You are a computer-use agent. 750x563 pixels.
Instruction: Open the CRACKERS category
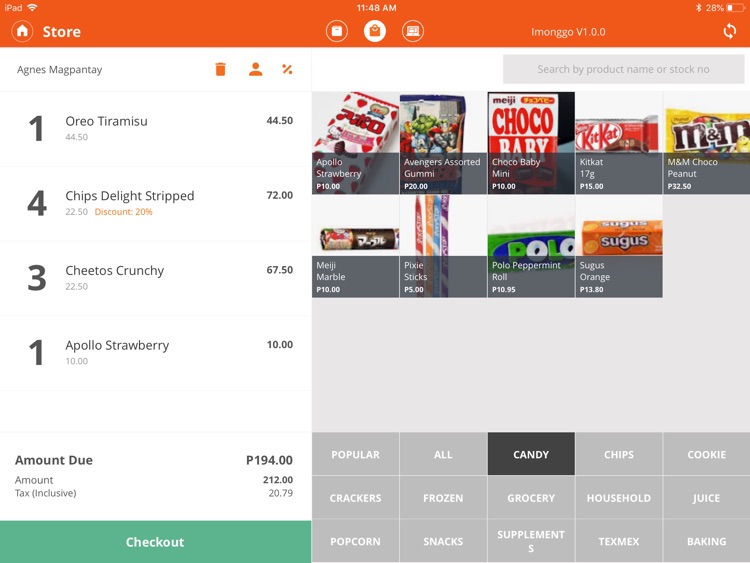[x=355, y=497]
